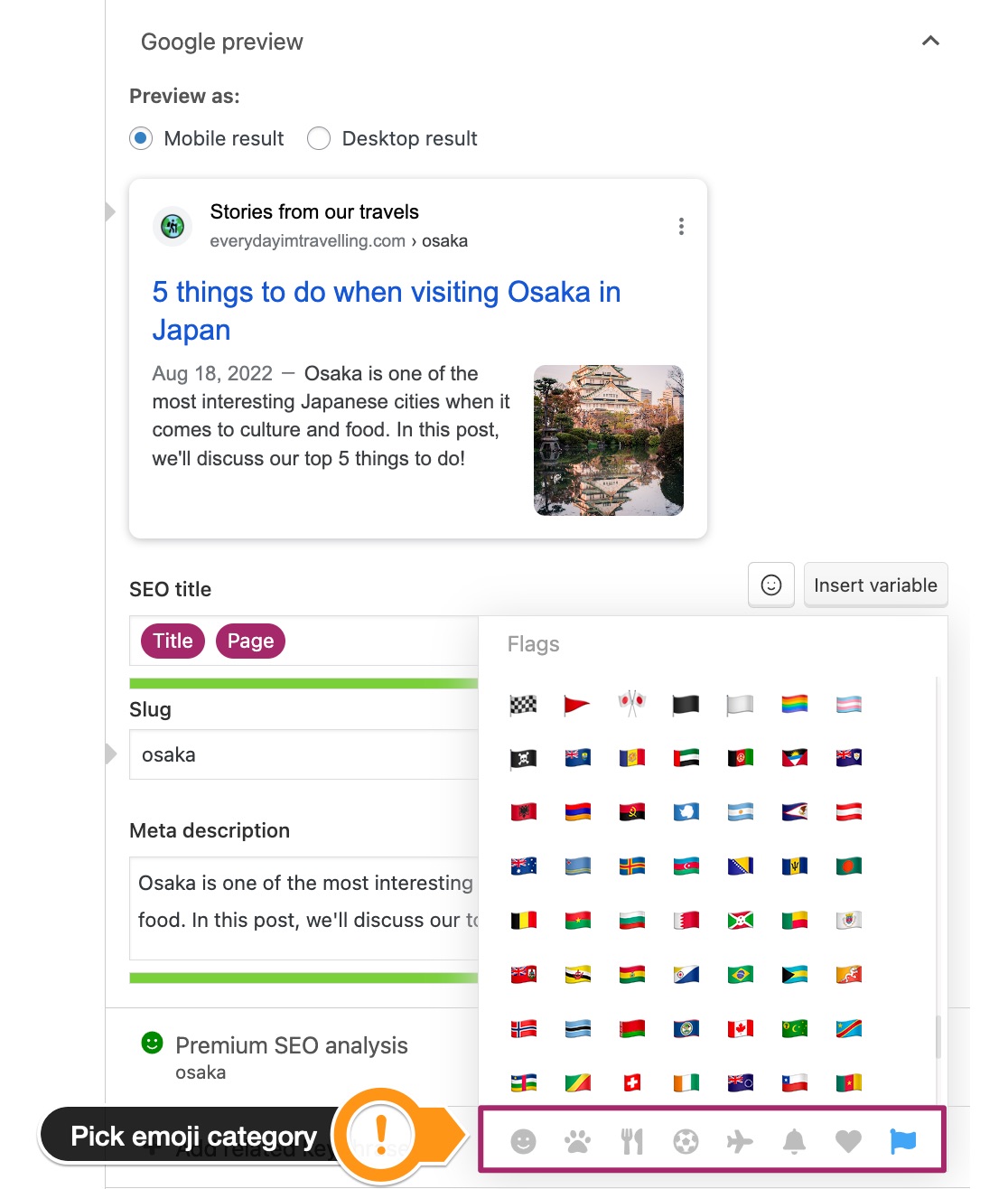
Task: Open the objects emoji category bell icon
Action: coord(795,1140)
